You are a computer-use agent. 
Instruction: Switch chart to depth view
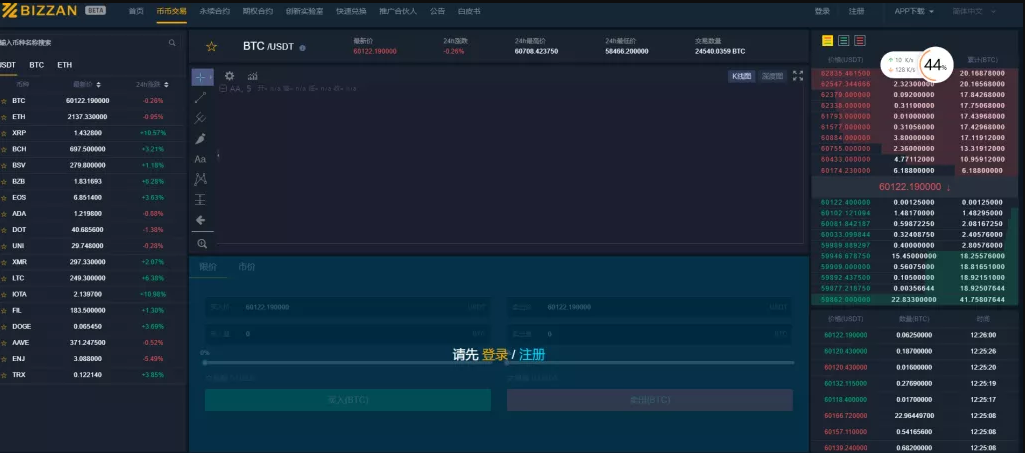click(772, 76)
